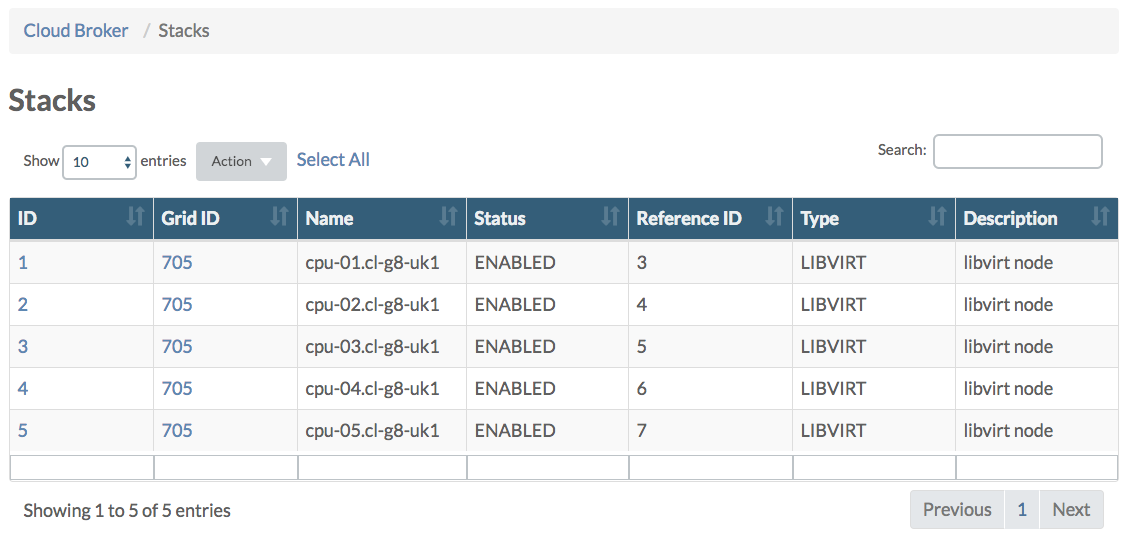Click the Name column sort arrows
Image resolution: width=1127 pixels, height=548 pixels.
[449, 217]
